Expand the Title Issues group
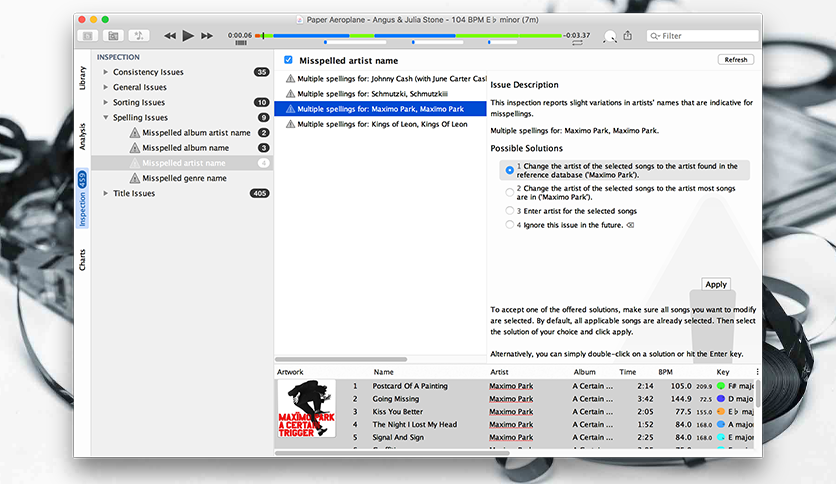This screenshot has height=484, width=836. click(106, 193)
